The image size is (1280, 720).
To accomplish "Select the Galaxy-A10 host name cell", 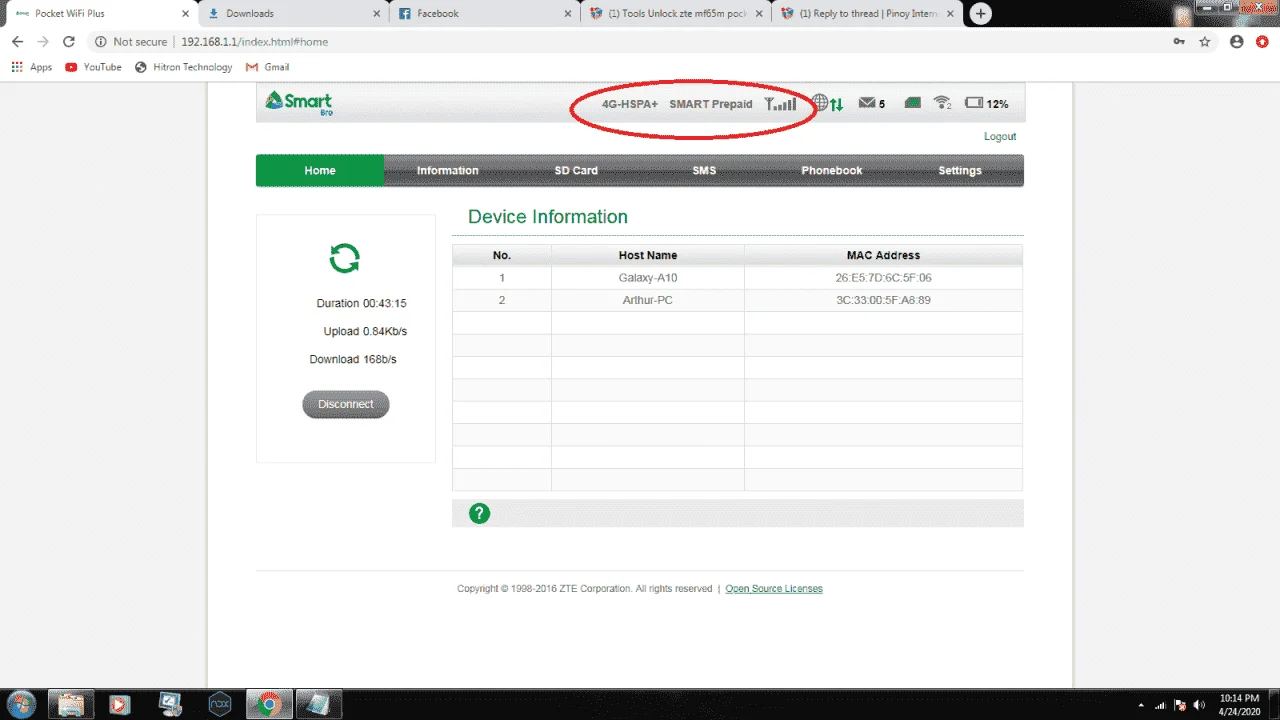I will pos(648,277).
